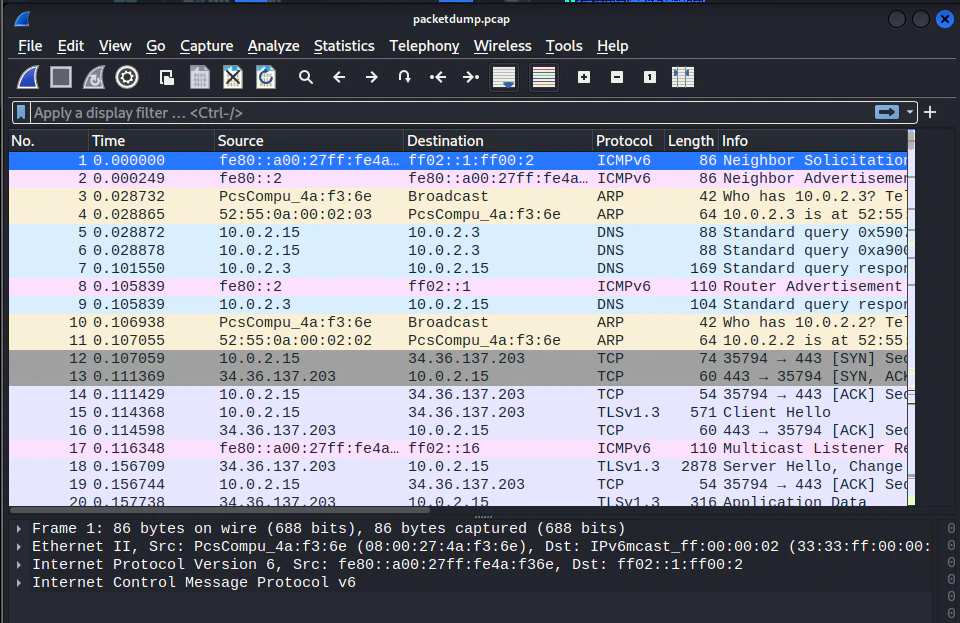
Task: Expand Ethernet II section
Action: click(19, 547)
